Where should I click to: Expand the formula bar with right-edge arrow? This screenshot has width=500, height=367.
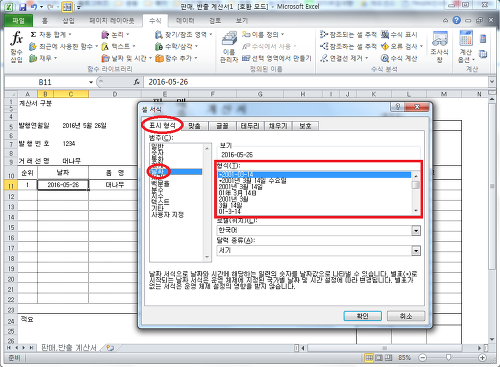click(492, 82)
